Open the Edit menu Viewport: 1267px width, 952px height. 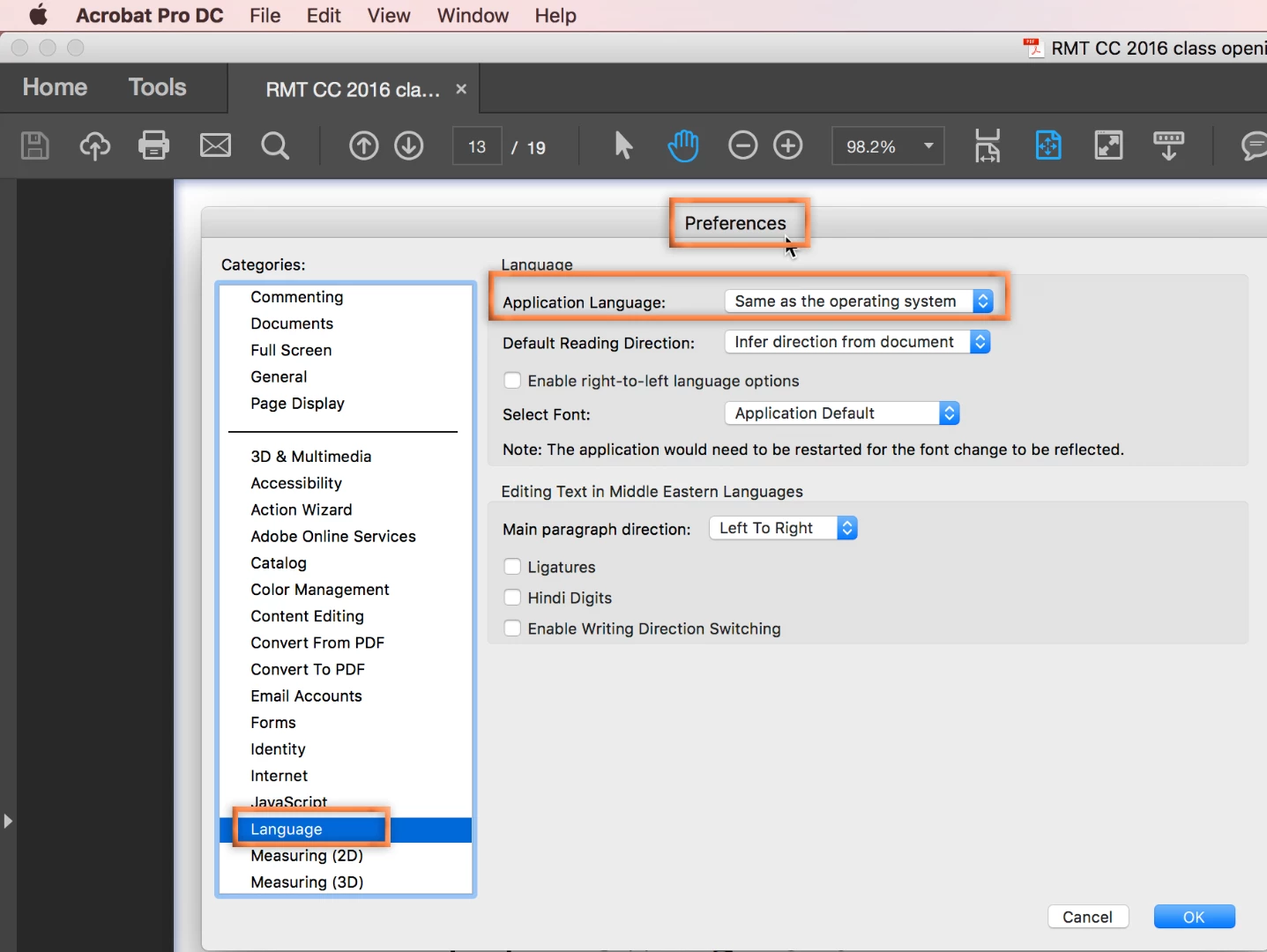324,15
